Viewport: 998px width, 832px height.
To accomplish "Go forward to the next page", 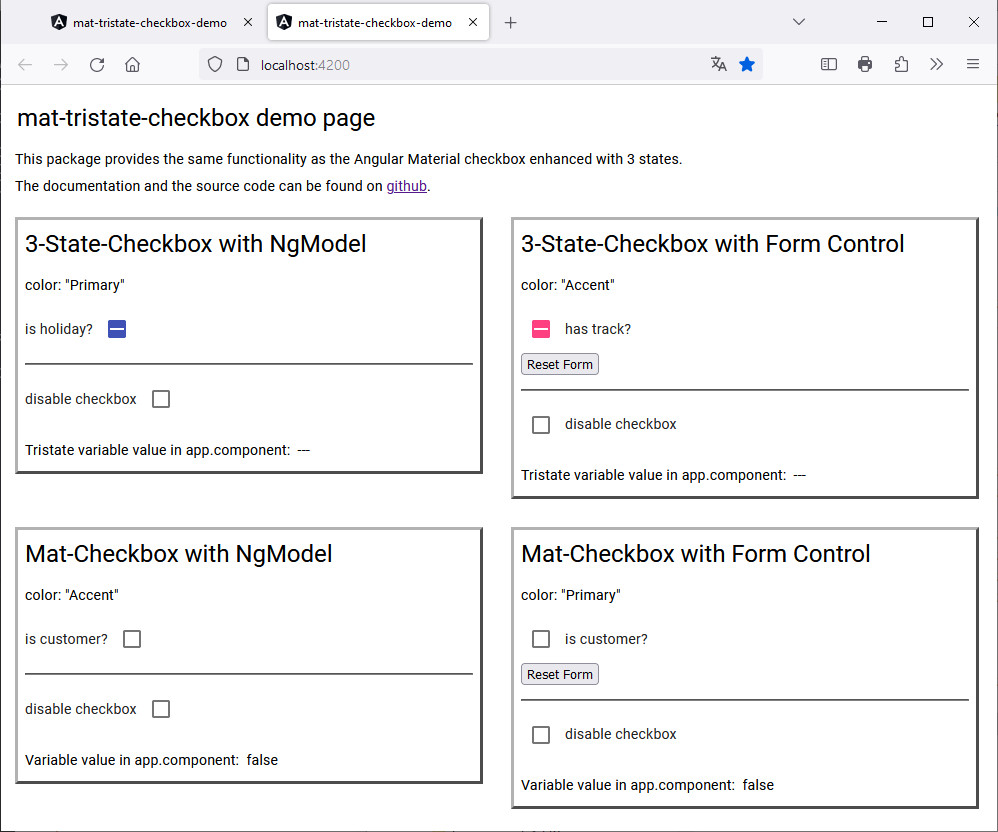I will [x=60, y=65].
